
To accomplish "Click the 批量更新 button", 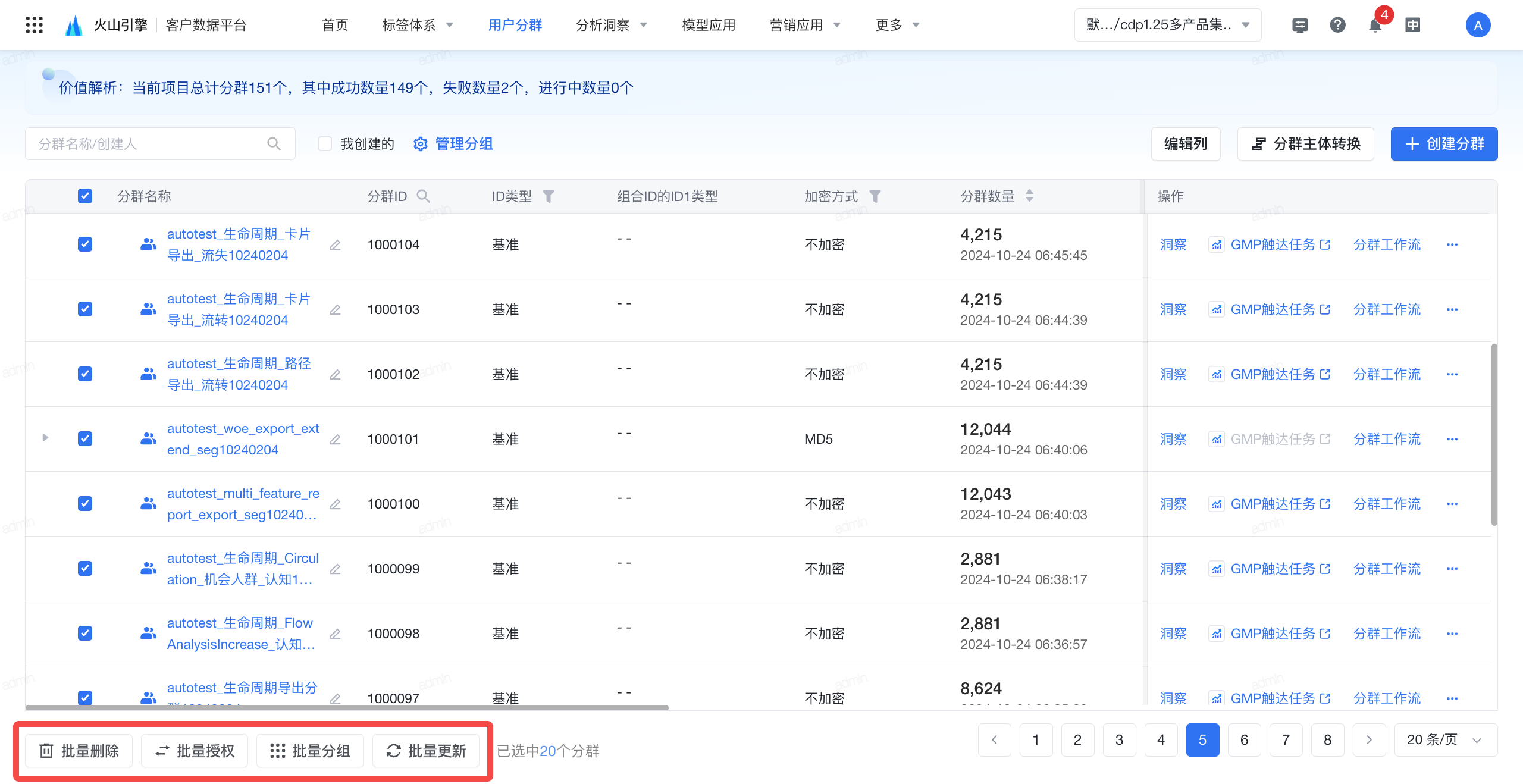I will (426, 751).
